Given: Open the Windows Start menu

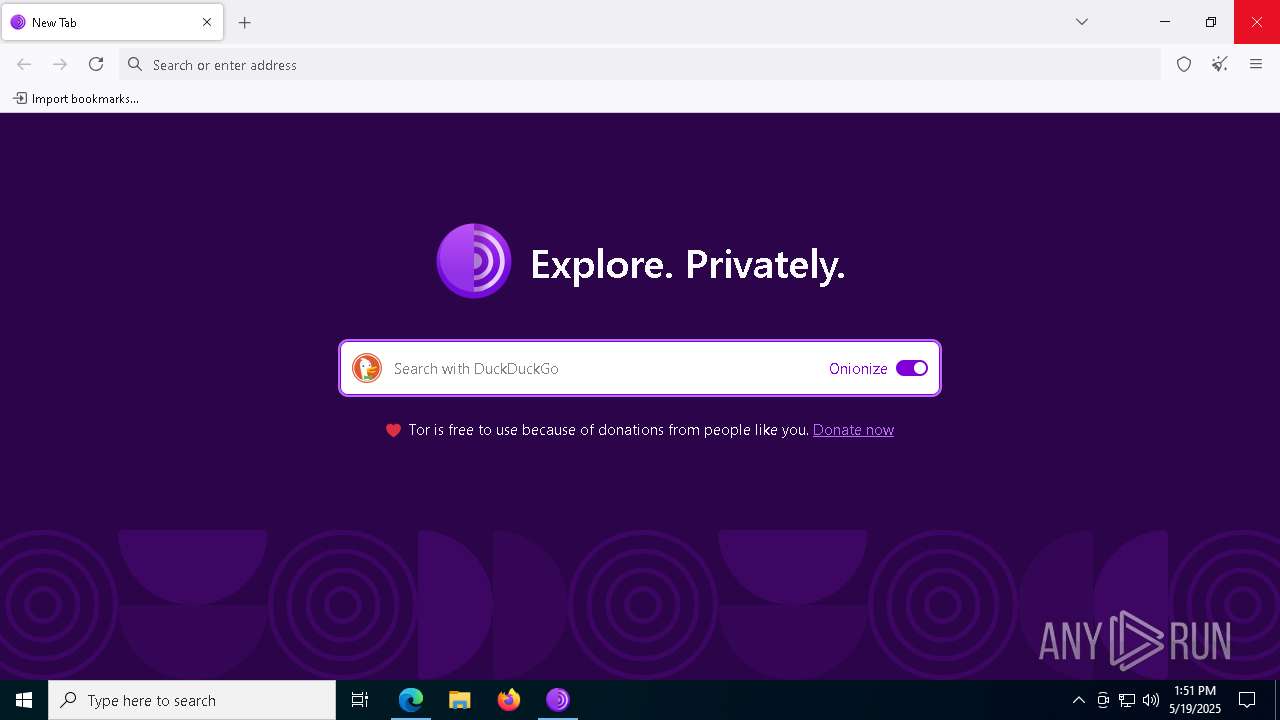Looking at the screenshot, I should [24, 700].
